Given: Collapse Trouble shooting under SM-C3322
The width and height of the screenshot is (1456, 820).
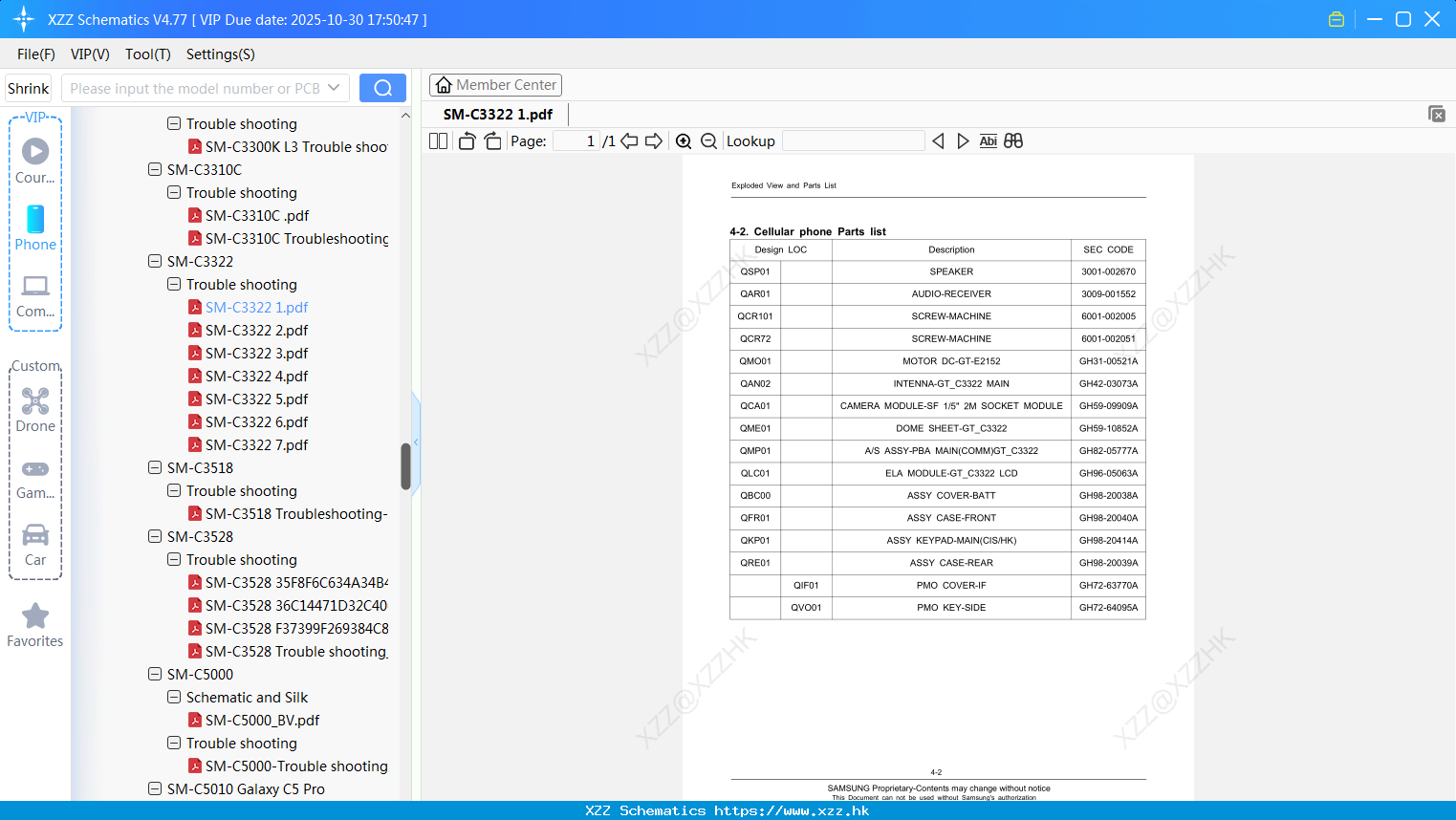Looking at the screenshot, I should pos(174,284).
